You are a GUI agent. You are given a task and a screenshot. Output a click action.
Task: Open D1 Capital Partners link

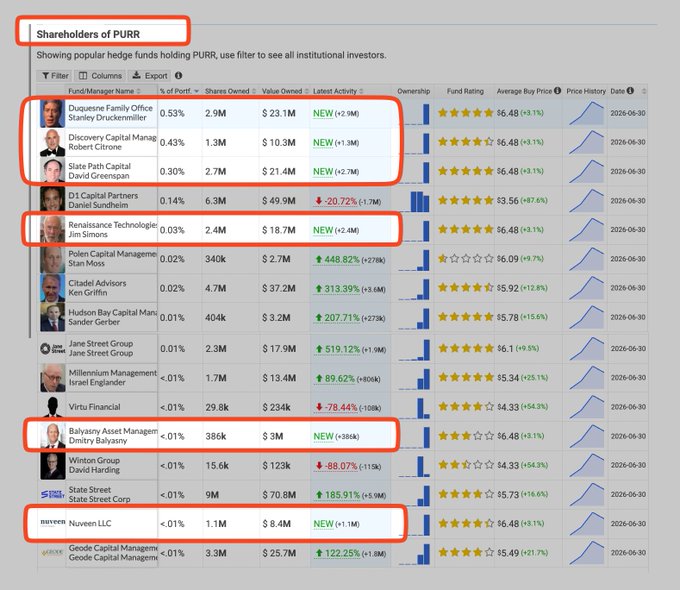pyautogui.click(x=103, y=196)
